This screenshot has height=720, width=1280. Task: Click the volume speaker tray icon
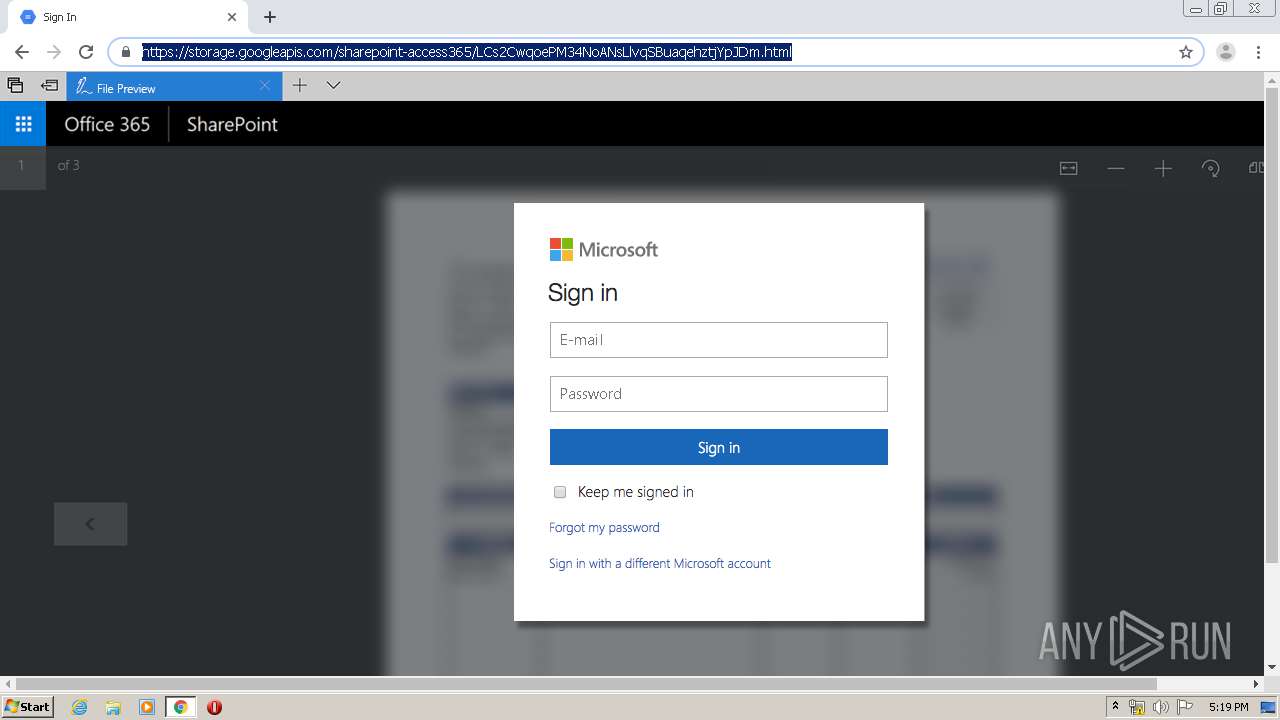pos(1161,707)
